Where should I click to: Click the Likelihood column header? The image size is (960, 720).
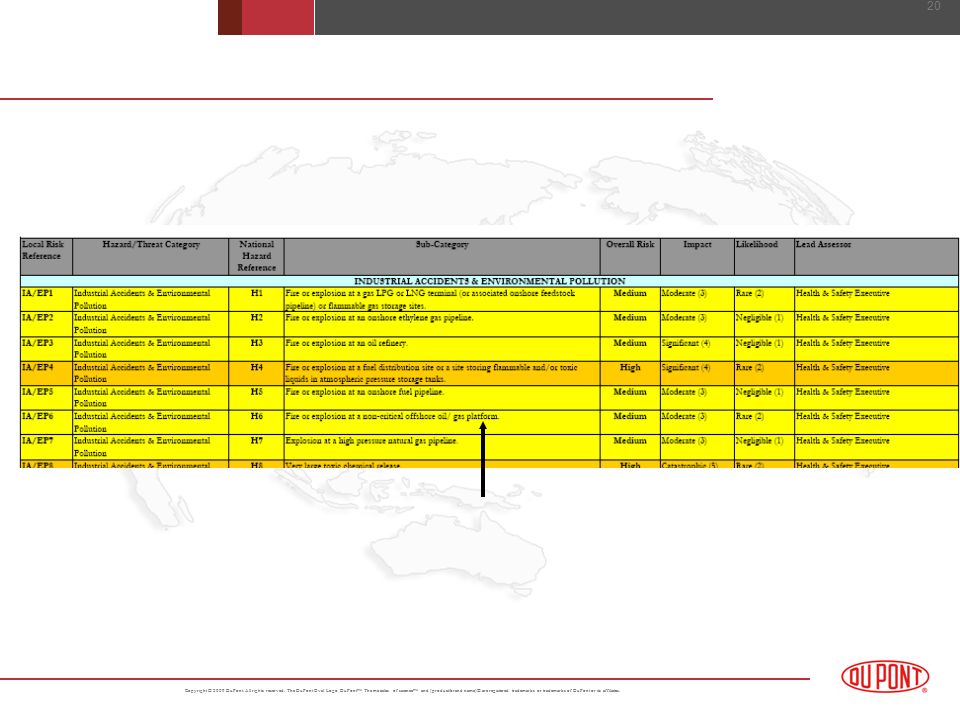coord(764,257)
